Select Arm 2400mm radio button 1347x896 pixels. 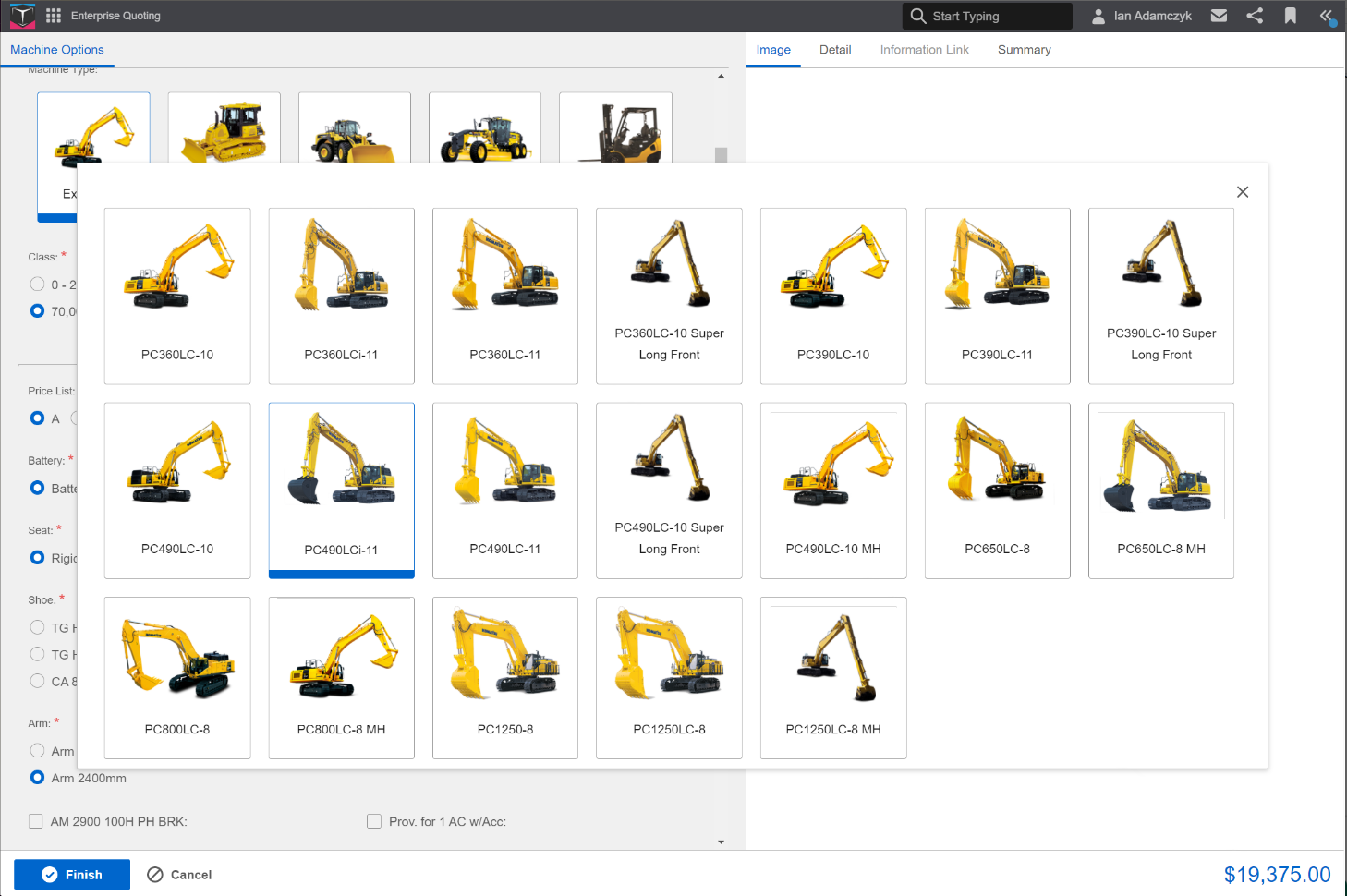pos(38,778)
